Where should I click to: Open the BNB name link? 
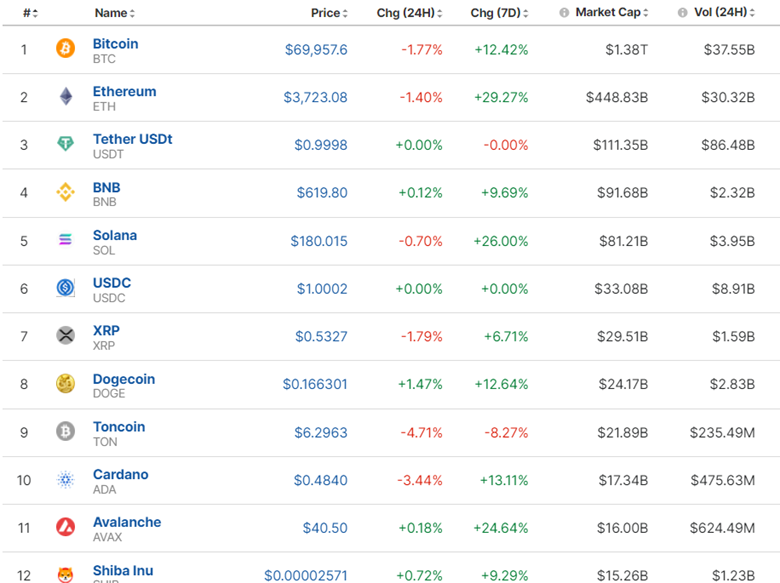coord(106,188)
